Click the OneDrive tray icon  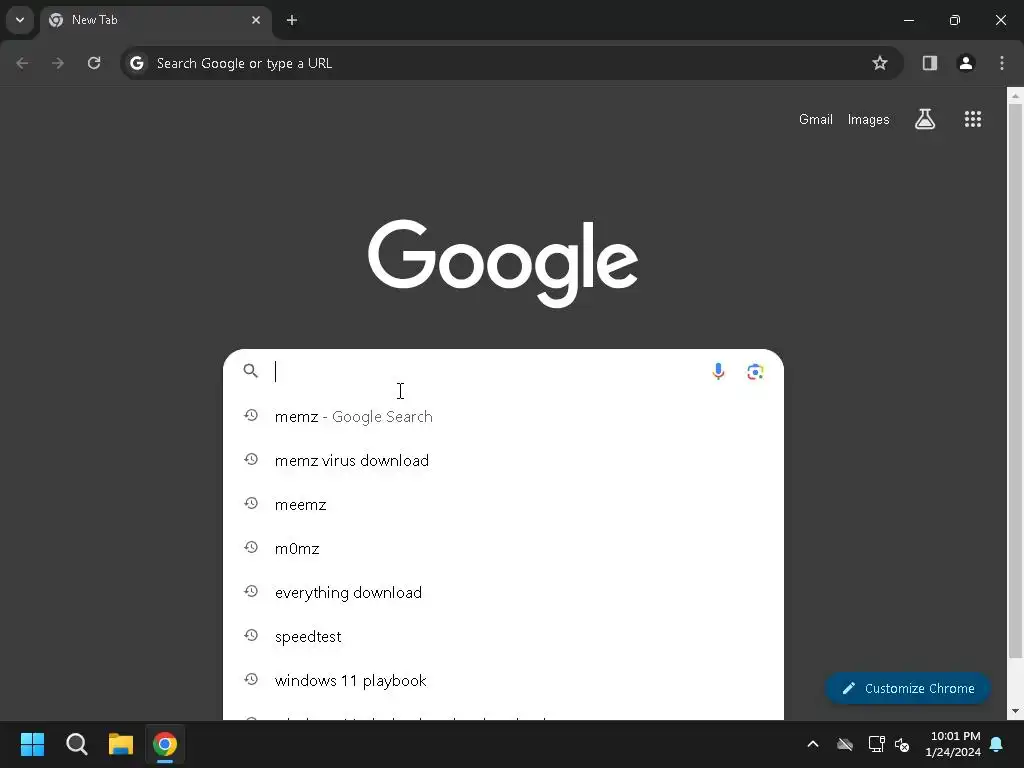click(845, 744)
